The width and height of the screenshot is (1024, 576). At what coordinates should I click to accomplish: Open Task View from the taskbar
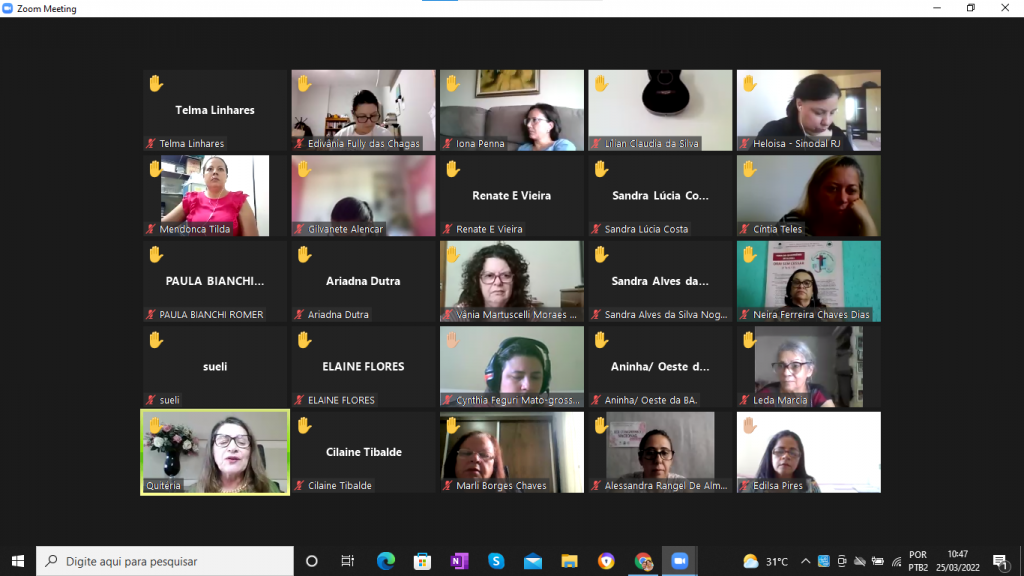(x=348, y=561)
